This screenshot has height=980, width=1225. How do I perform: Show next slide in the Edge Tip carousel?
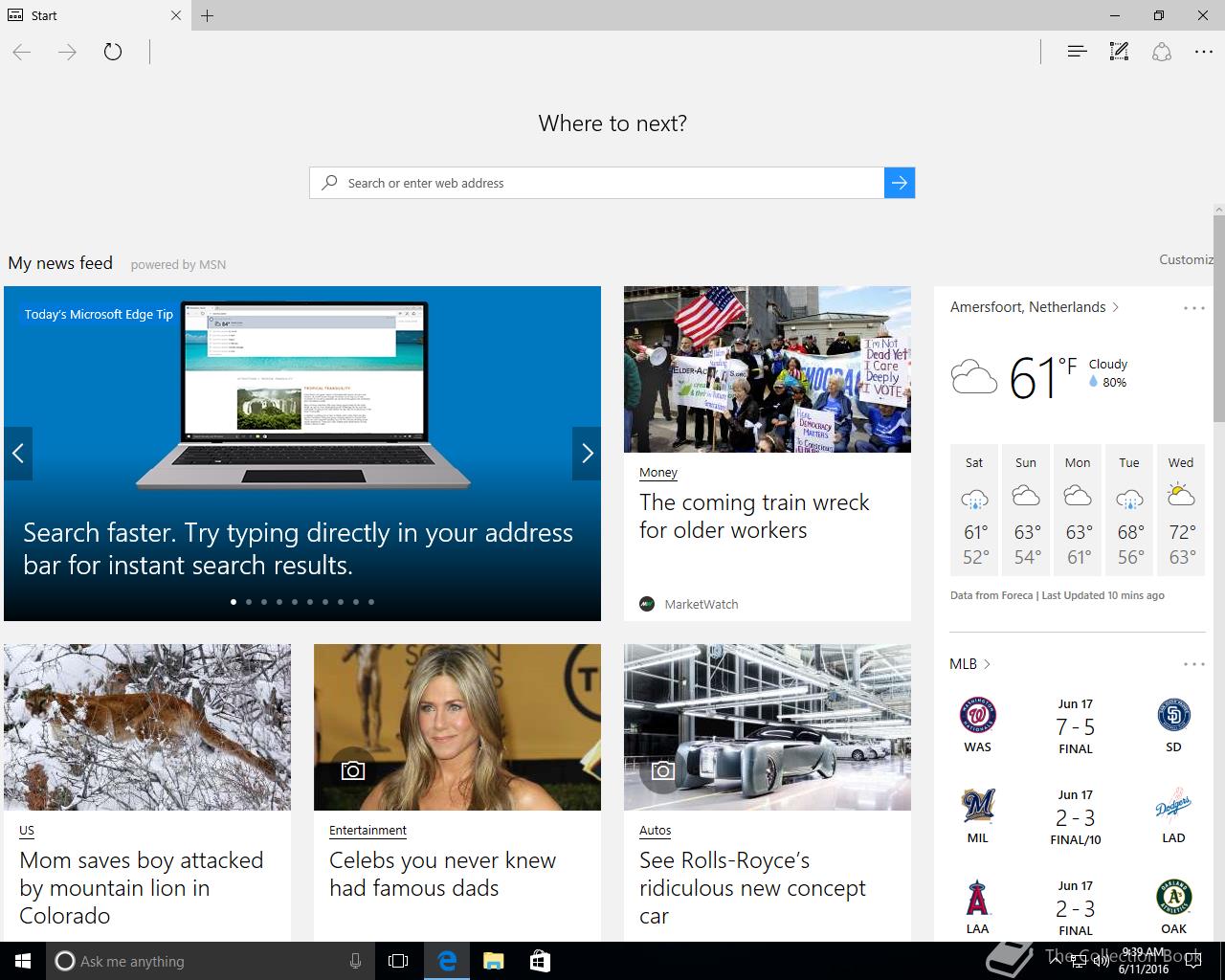click(x=587, y=454)
